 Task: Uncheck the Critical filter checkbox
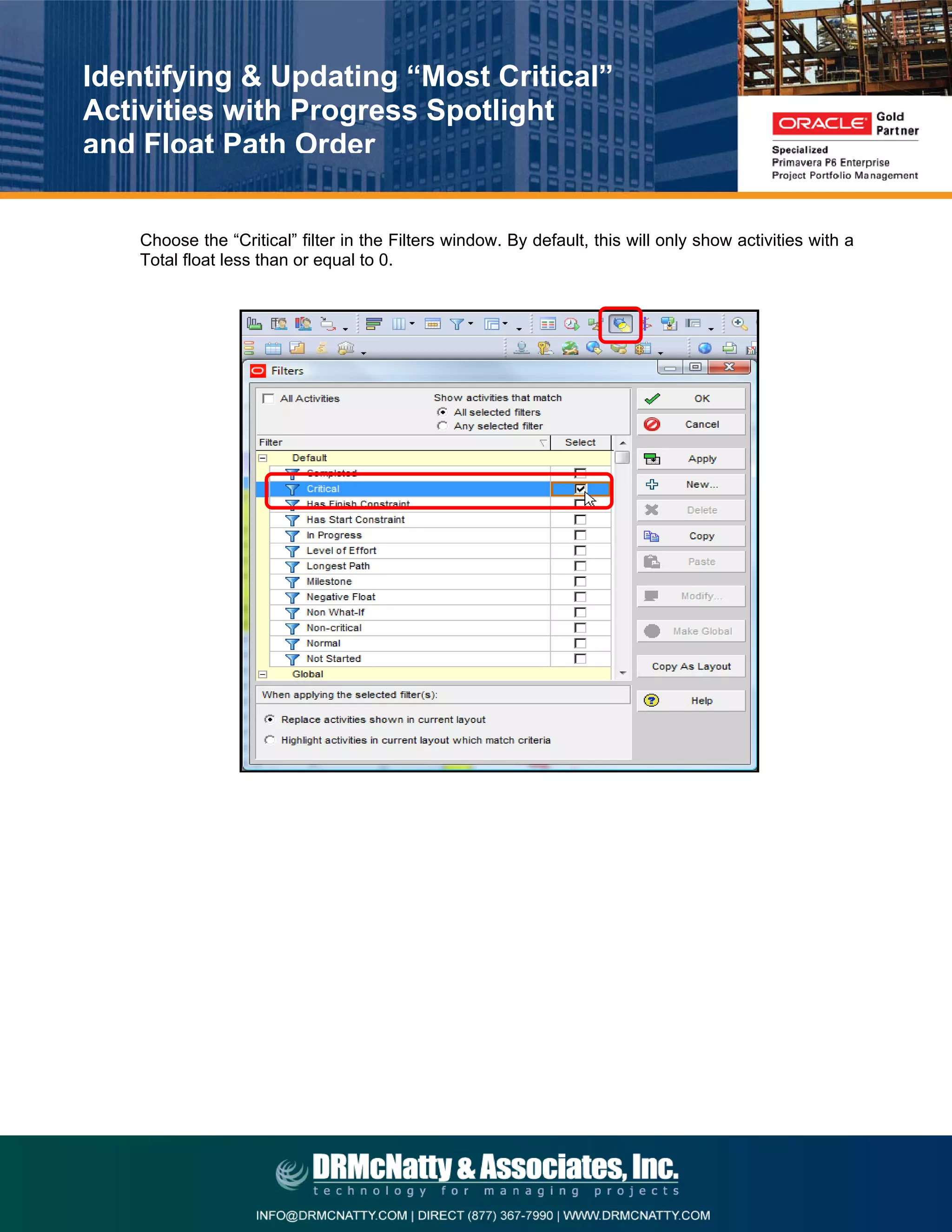pos(580,489)
